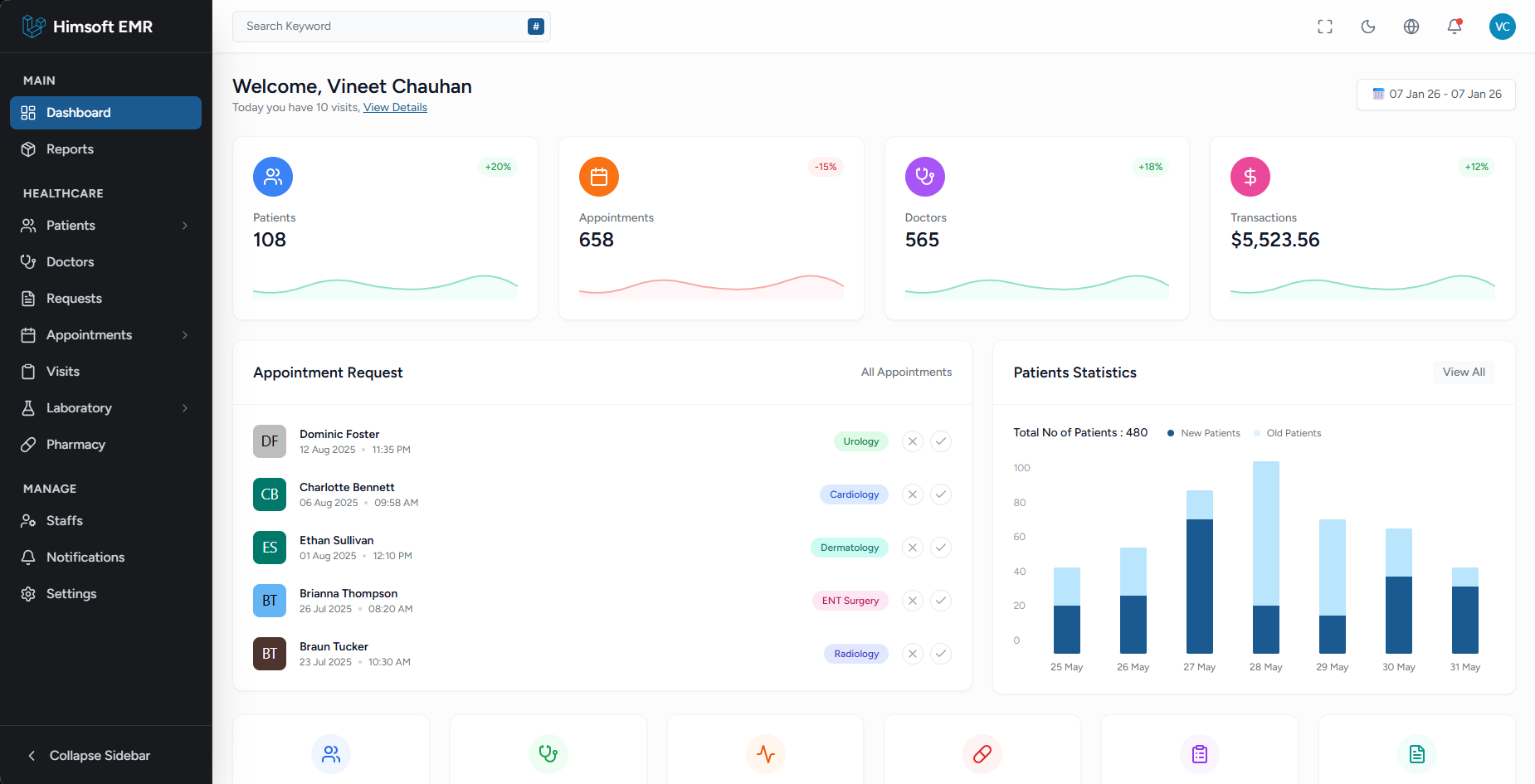This screenshot has height=784, width=1535.
Task: Focus the Search Keyword field
Action: (x=382, y=27)
